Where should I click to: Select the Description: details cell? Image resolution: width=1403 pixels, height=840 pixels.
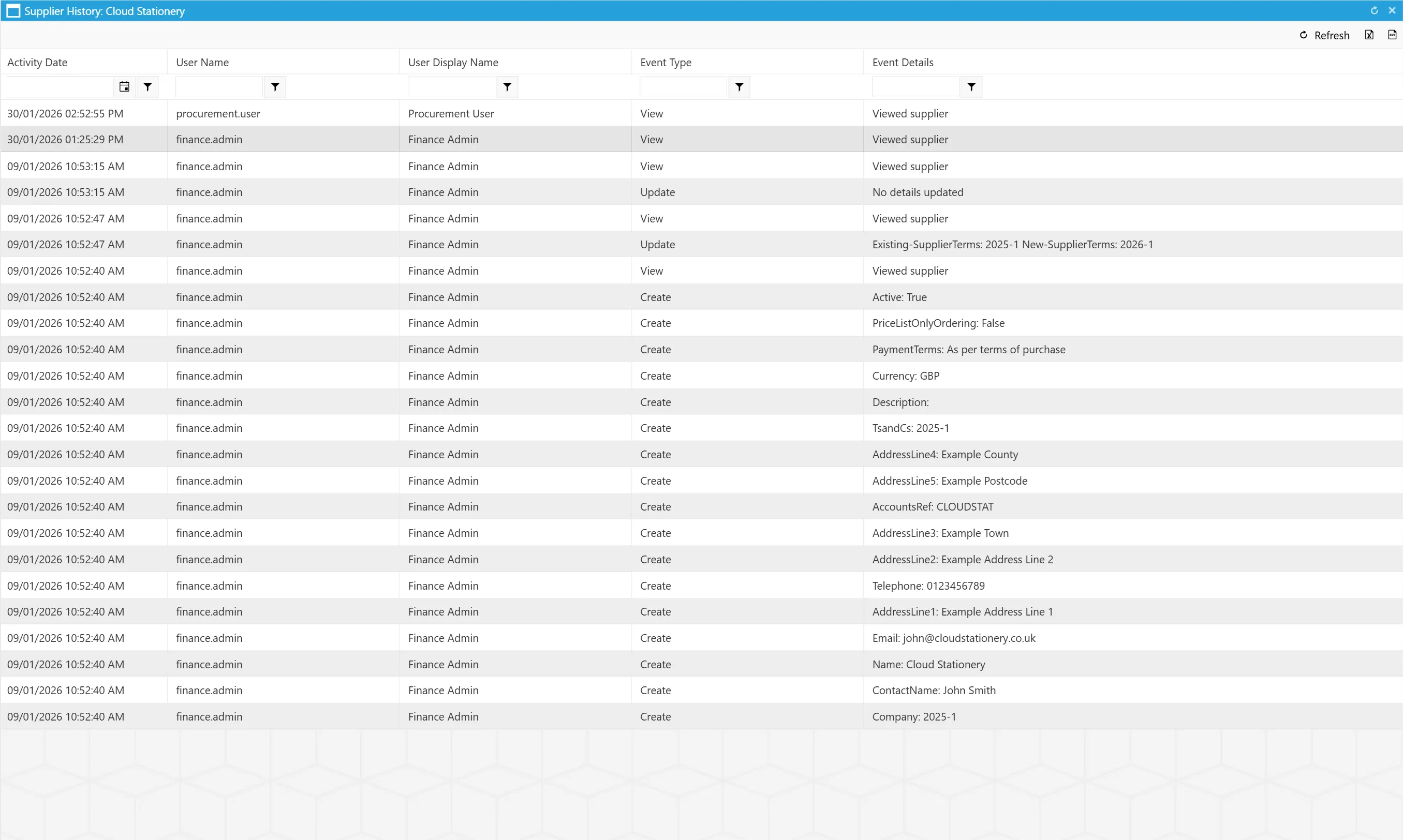tap(1133, 402)
